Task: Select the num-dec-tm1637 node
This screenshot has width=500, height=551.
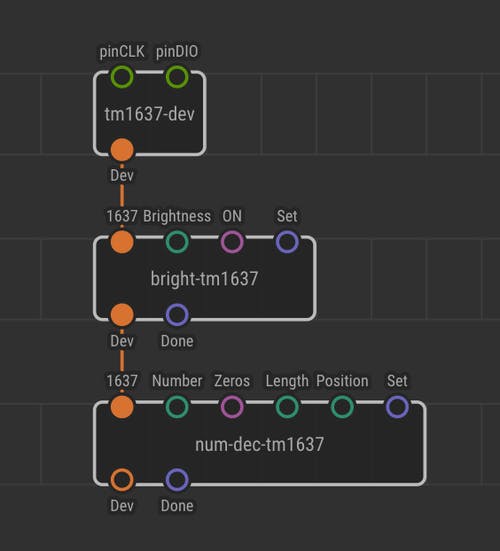Action: [x=260, y=444]
